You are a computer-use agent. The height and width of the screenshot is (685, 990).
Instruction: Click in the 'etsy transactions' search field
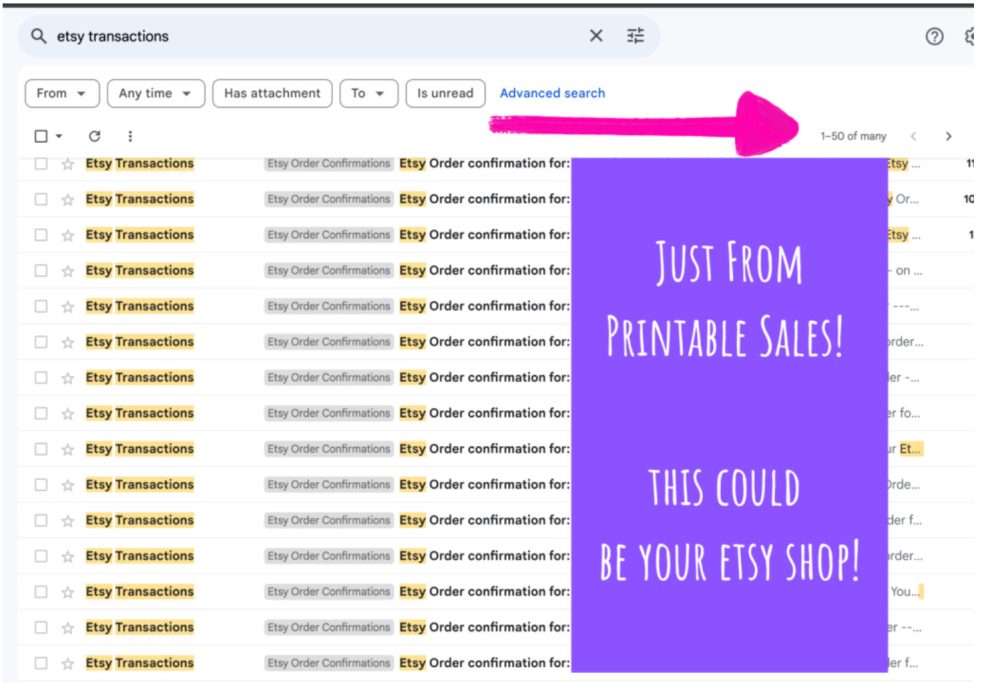(x=300, y=36)
